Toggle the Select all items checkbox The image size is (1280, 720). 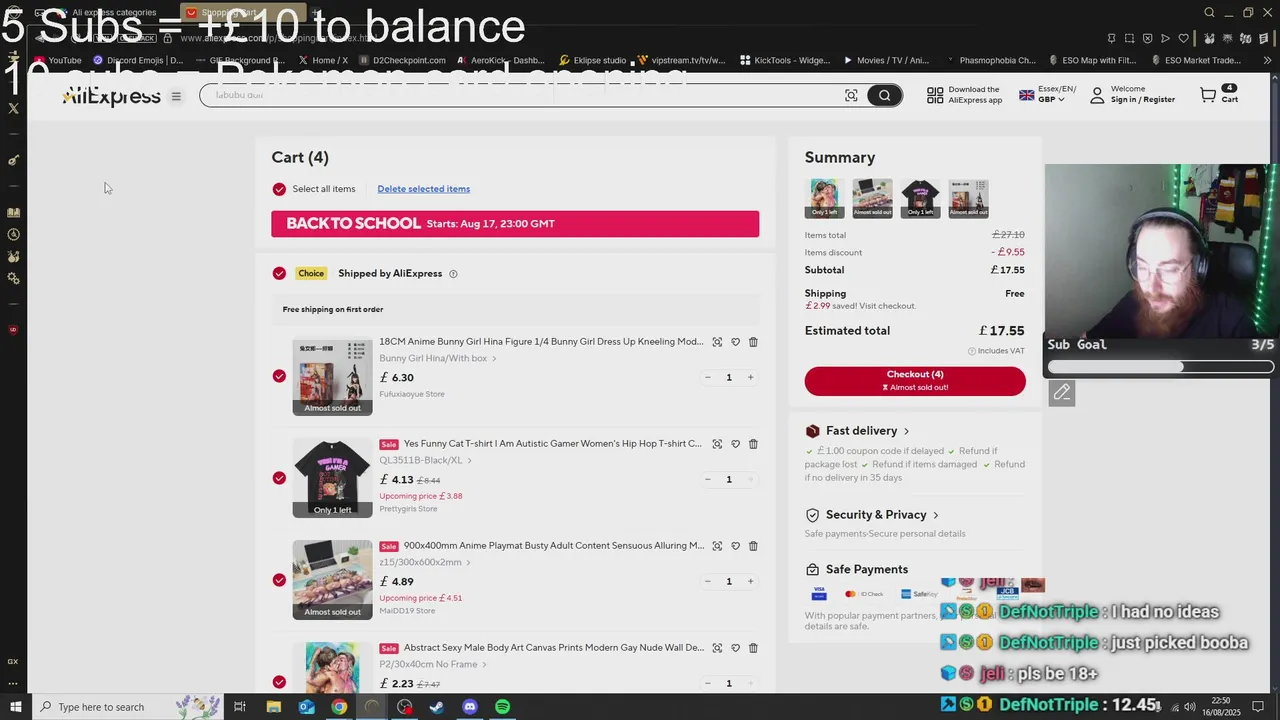point(279,189)
